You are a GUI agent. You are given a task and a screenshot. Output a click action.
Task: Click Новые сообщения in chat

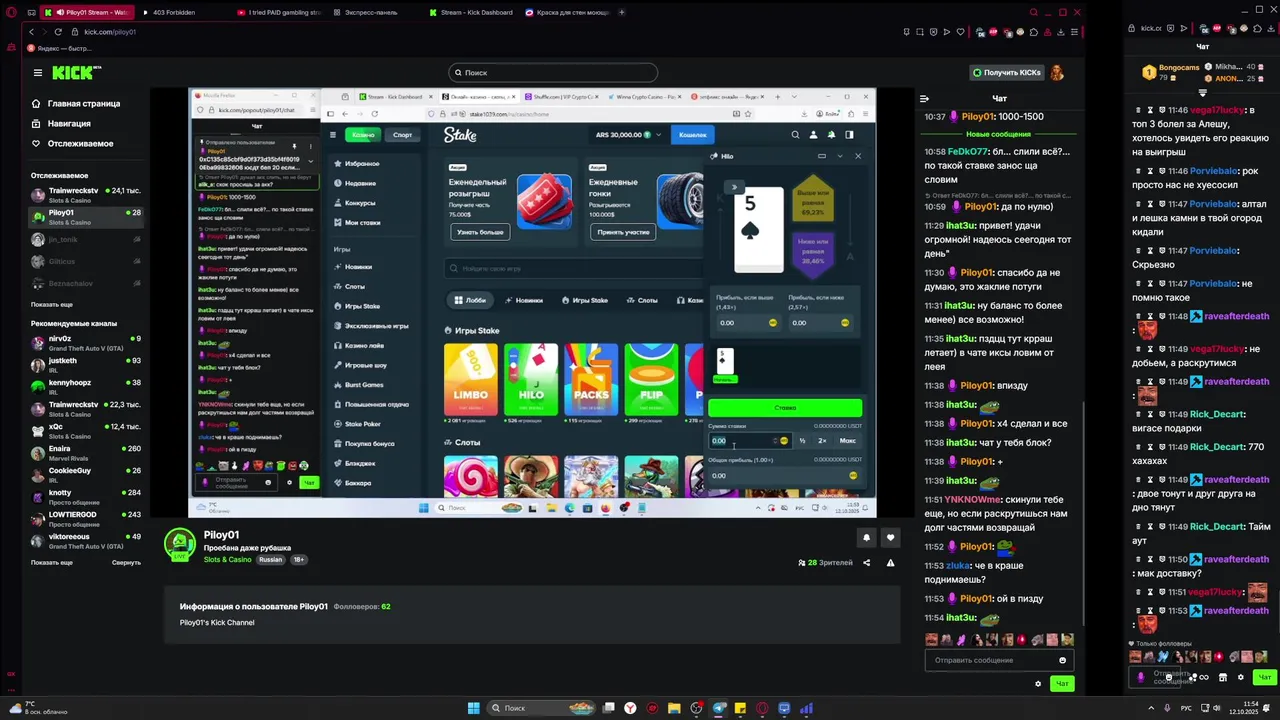998,134
